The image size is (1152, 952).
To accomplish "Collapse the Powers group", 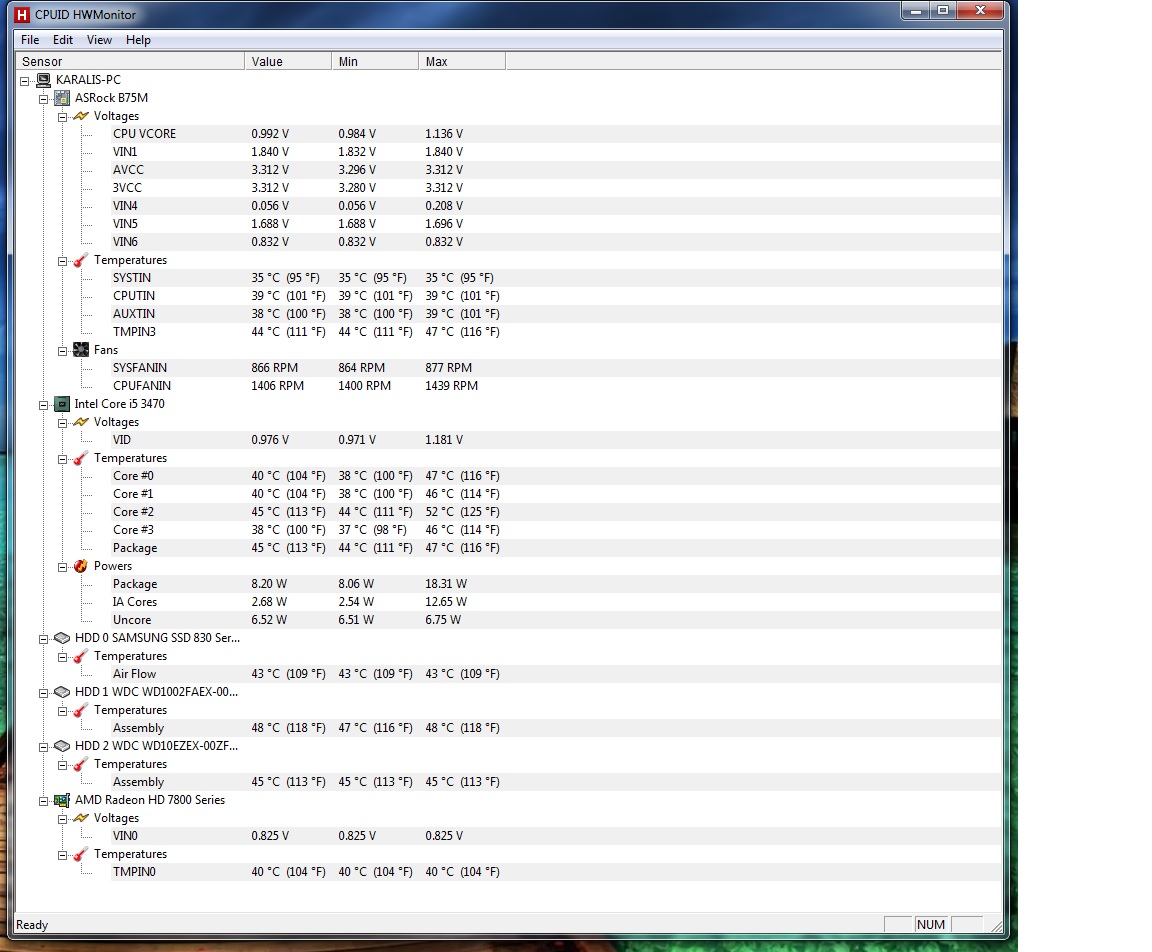I will (x=62, y=567).
